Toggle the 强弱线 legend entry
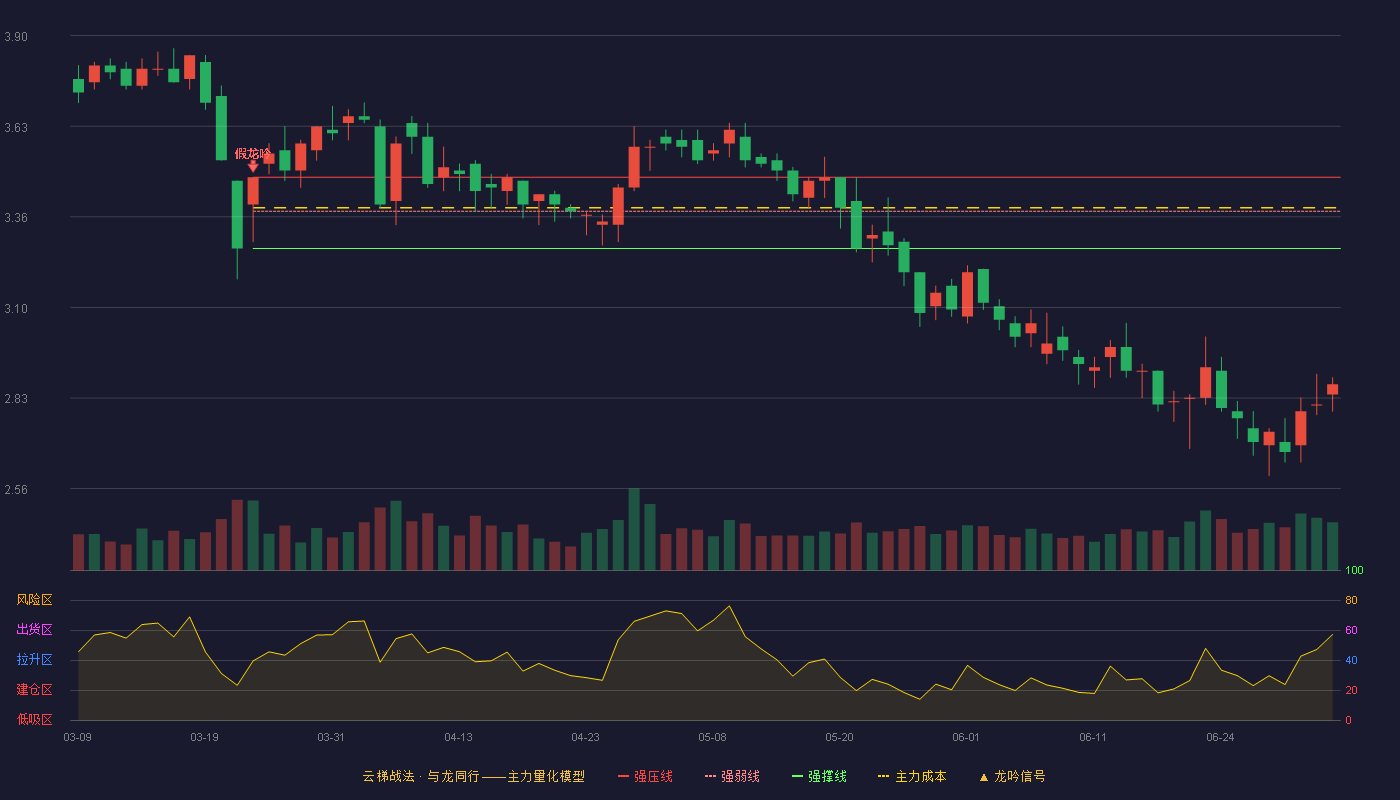This screenshot has width=1400, height=800. [732, 776]
